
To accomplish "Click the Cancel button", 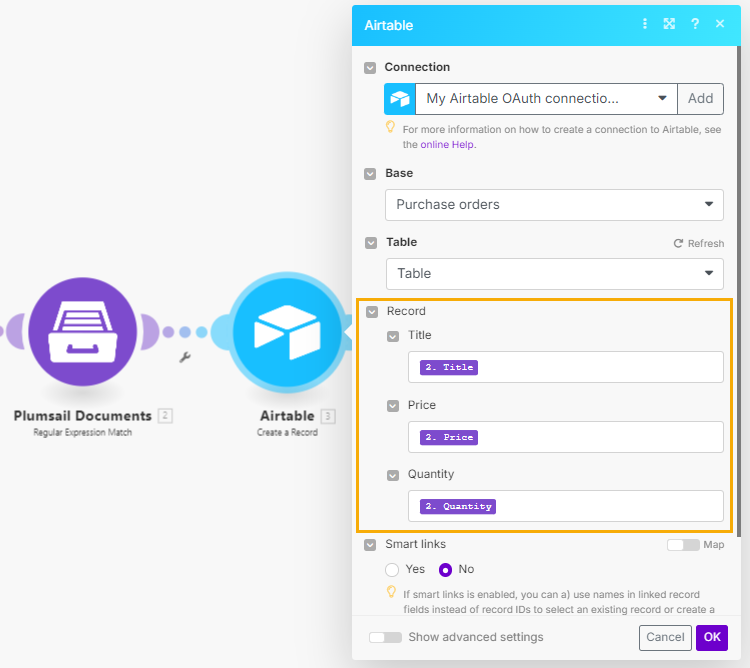I will (665, 637).
